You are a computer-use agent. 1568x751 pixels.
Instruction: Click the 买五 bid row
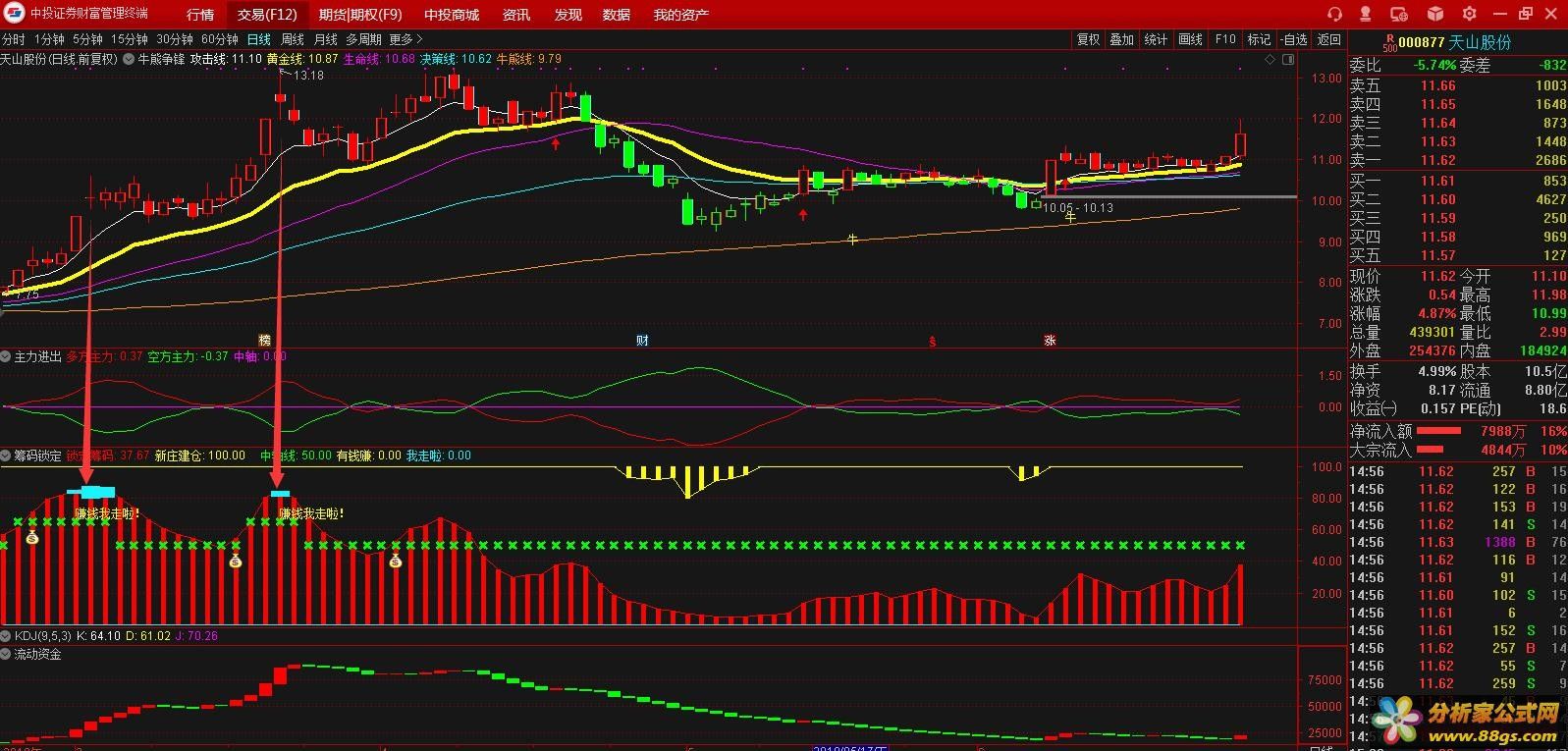click(1457, 255)
